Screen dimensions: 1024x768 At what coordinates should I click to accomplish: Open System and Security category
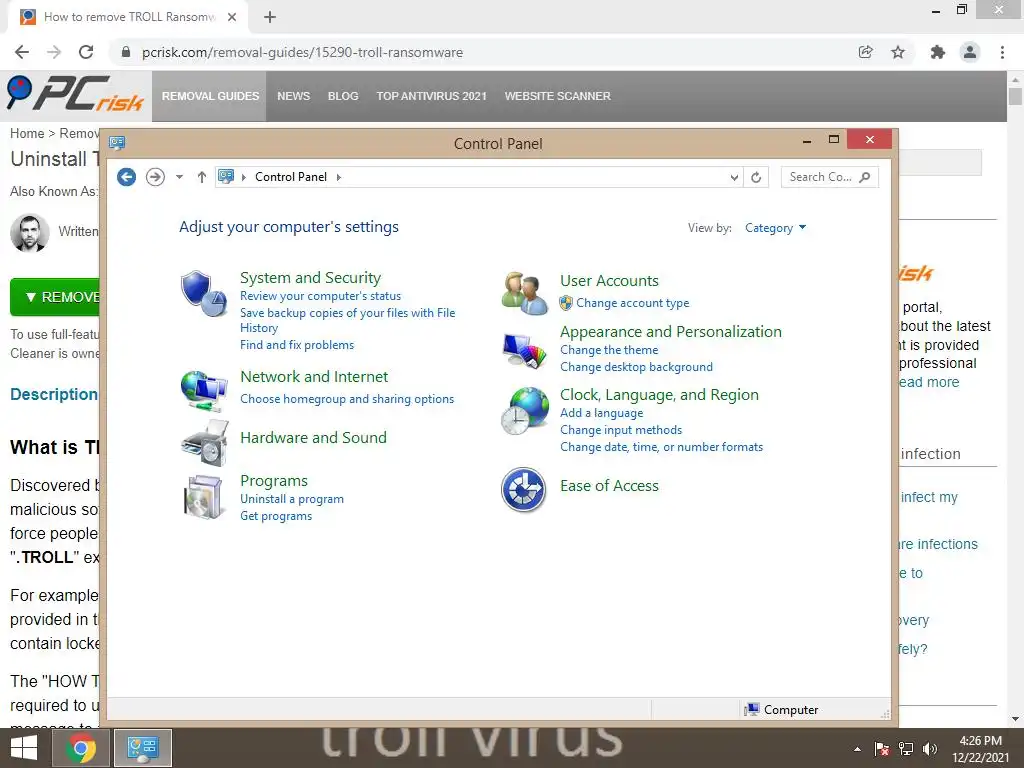(x=310, y=278)
